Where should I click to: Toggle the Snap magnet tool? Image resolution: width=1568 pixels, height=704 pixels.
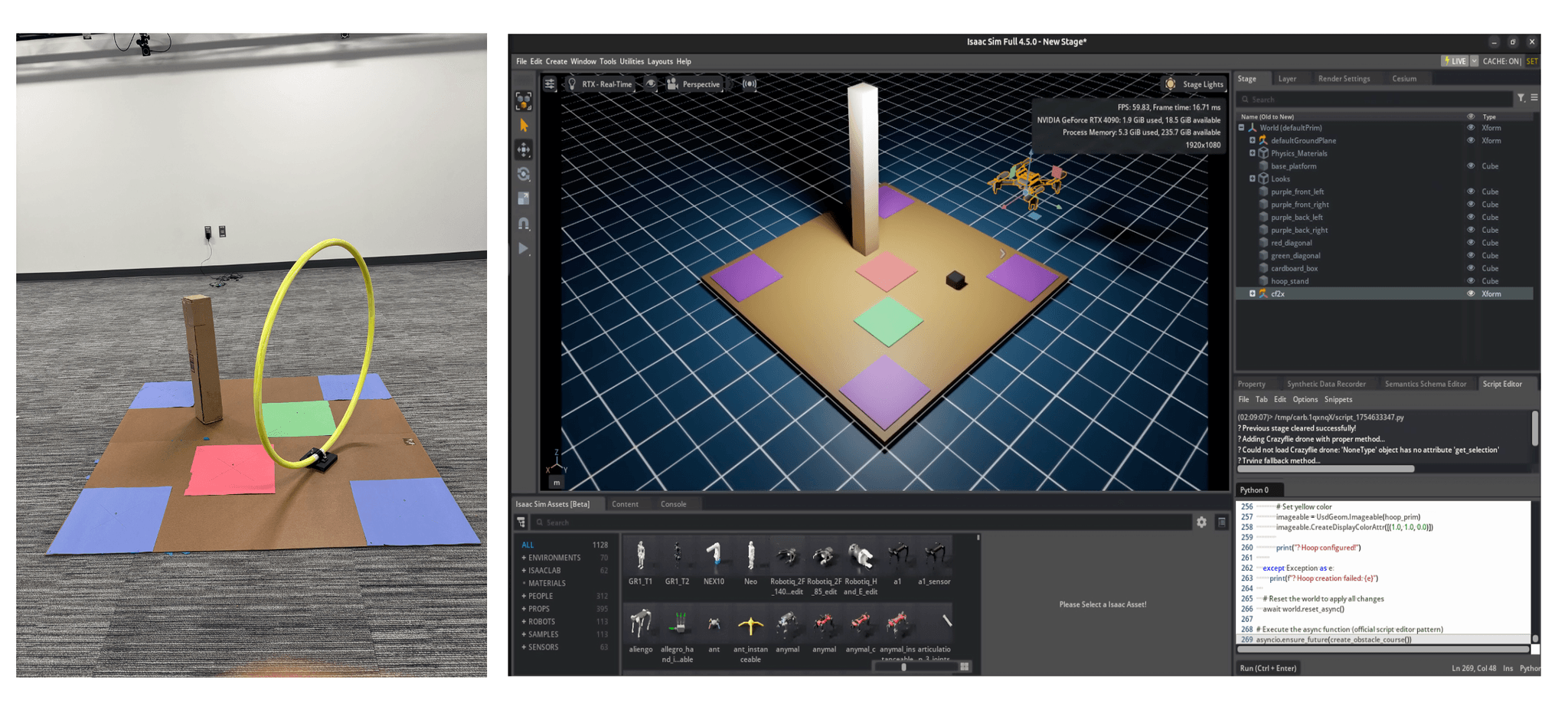click(524, 222)
